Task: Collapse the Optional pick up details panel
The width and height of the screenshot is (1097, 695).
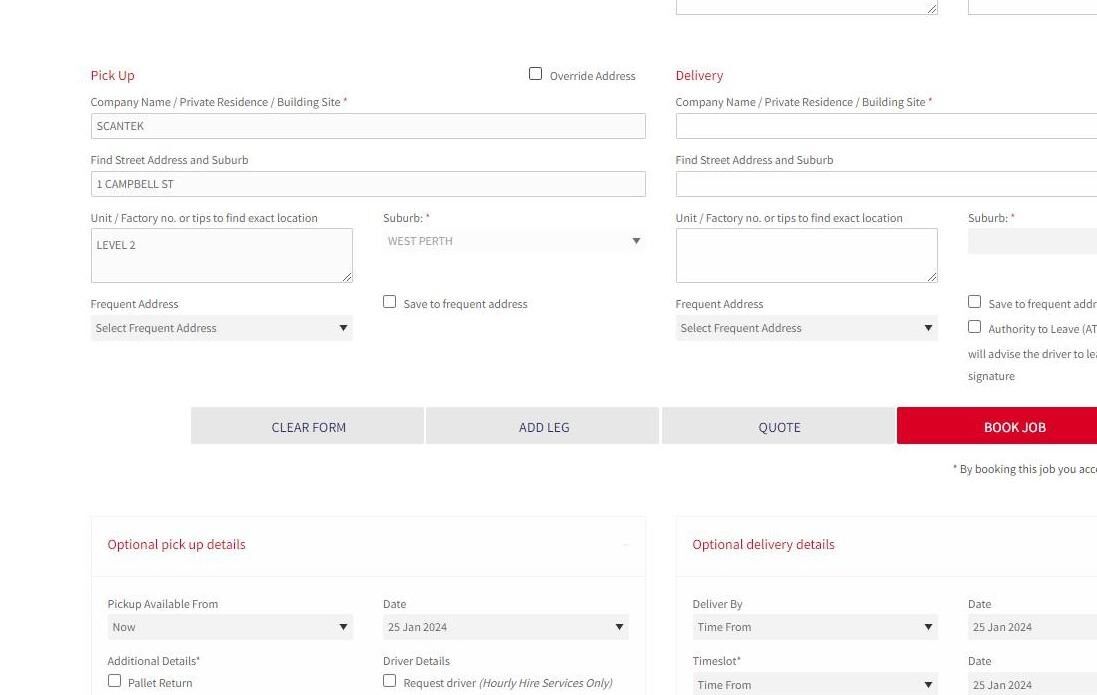Action: click(x=625, y=545)
